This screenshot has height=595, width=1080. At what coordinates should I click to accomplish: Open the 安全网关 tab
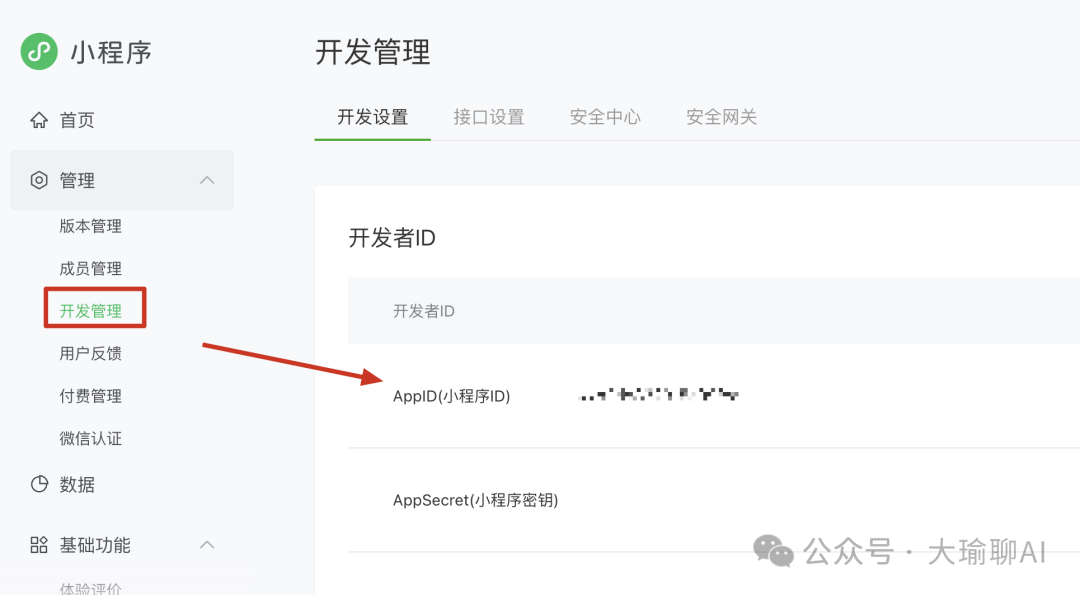(x=721, y=117)
